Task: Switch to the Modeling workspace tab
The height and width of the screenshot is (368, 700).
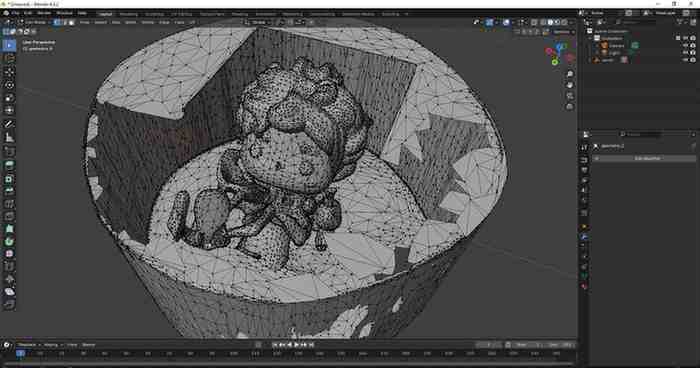Action: [129, 14]
